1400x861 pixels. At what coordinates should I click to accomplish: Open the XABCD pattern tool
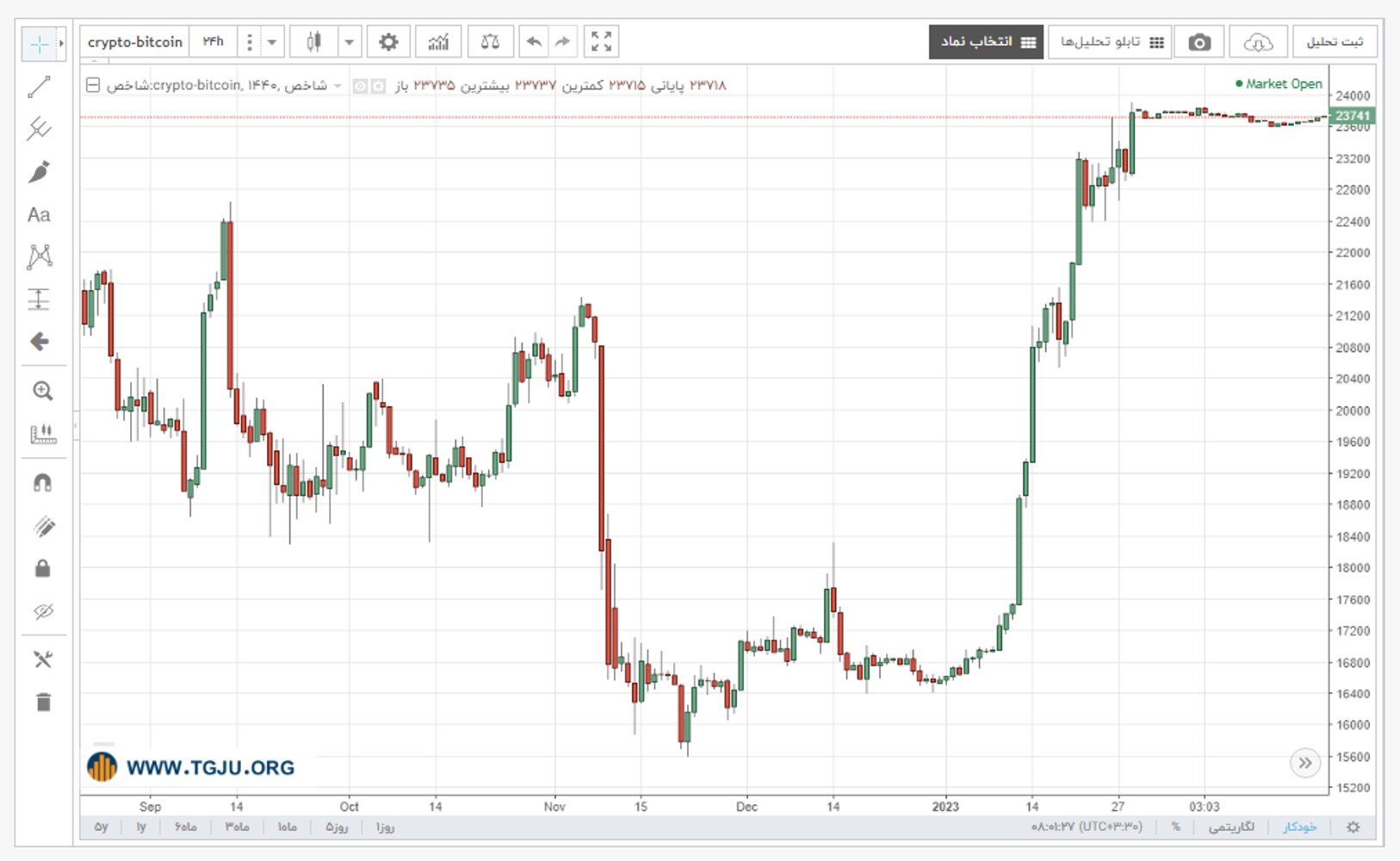click(x=40, y=257)
